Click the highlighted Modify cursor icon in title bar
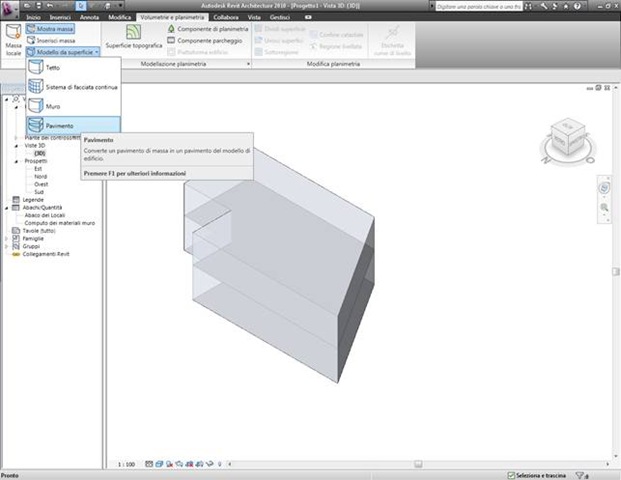This screenshot has width=621, height=480. pyautogui.click(x=81, y=6)
